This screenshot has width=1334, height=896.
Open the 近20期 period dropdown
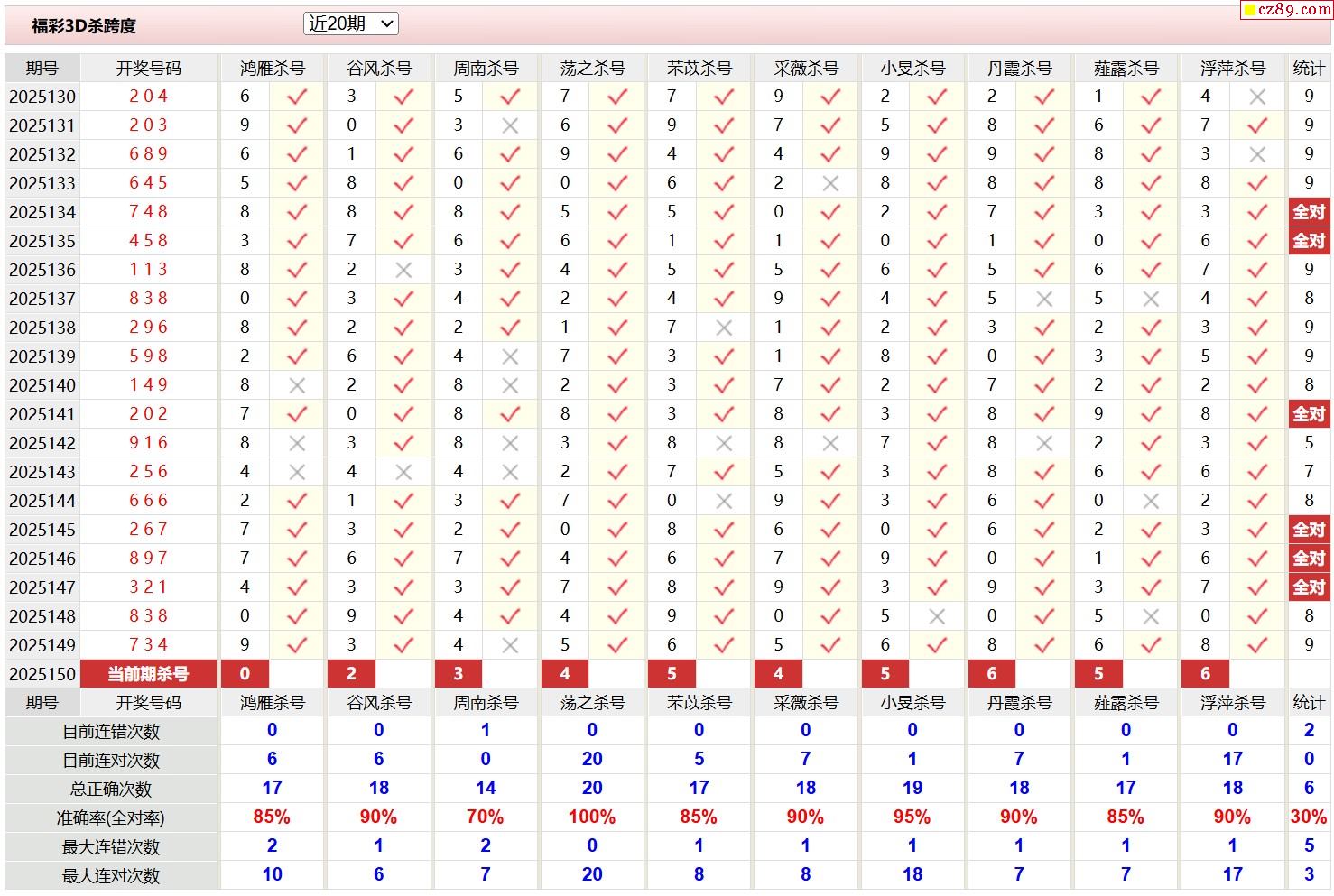click(x=351, y=24)
